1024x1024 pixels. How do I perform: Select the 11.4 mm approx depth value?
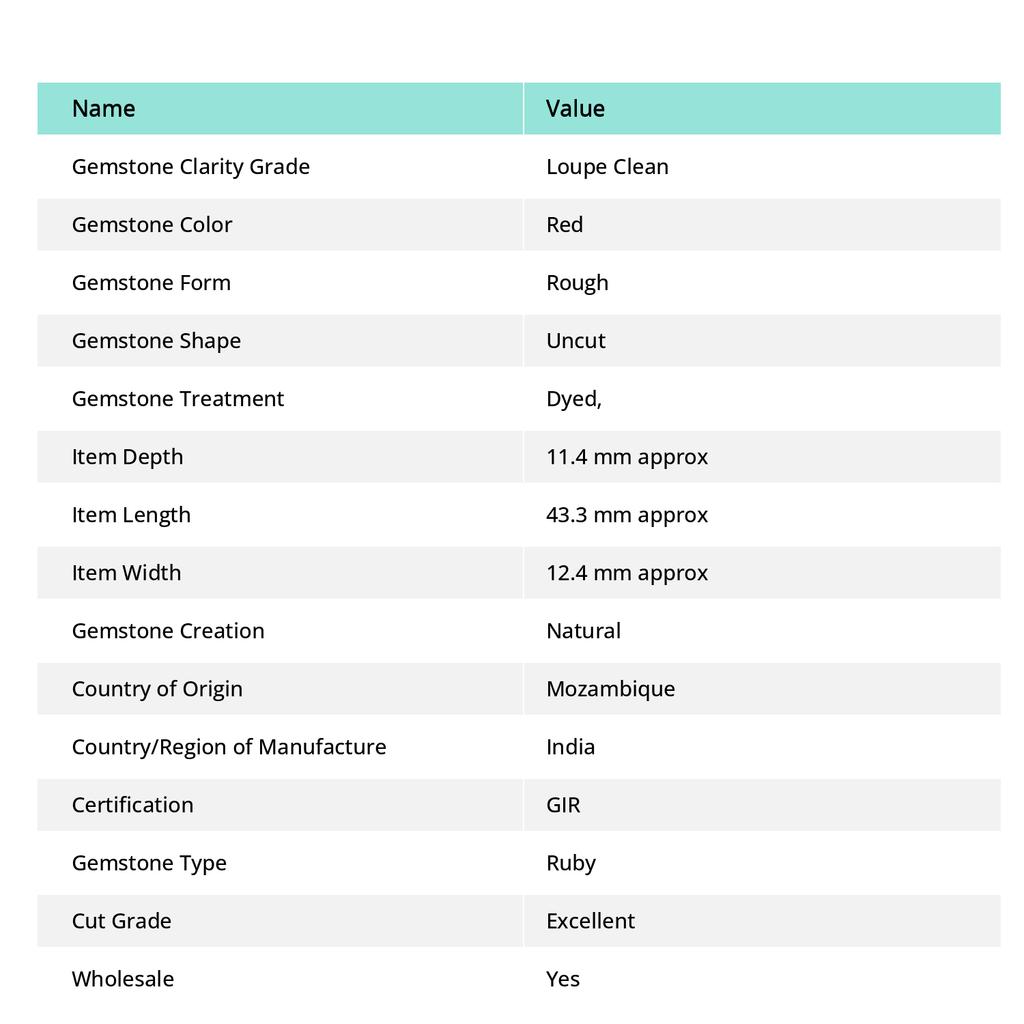click(627, 457)
